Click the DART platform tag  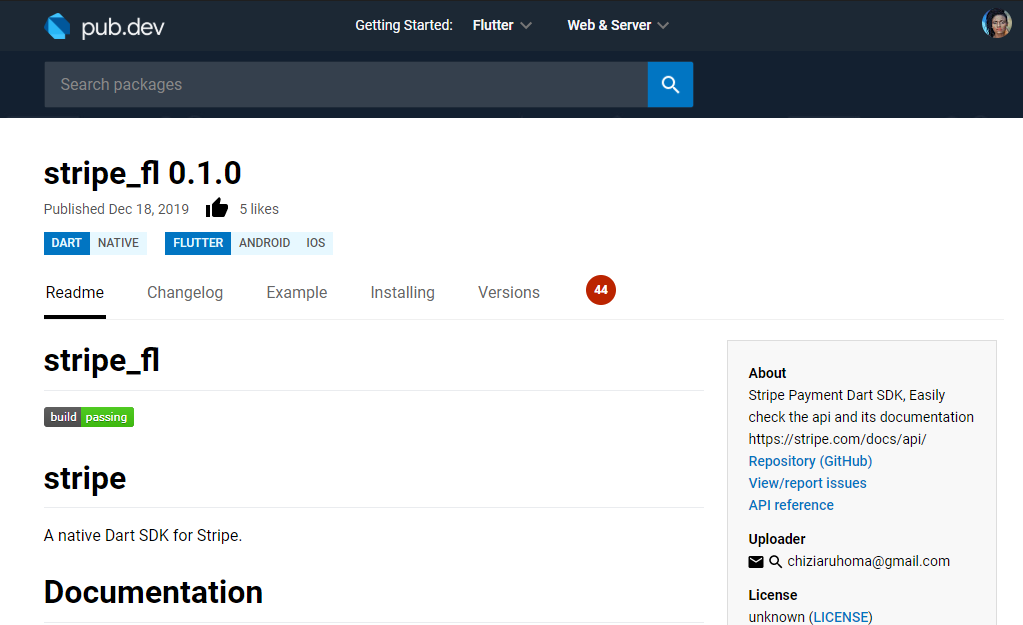pyautogui.click(x=67, y=243)
